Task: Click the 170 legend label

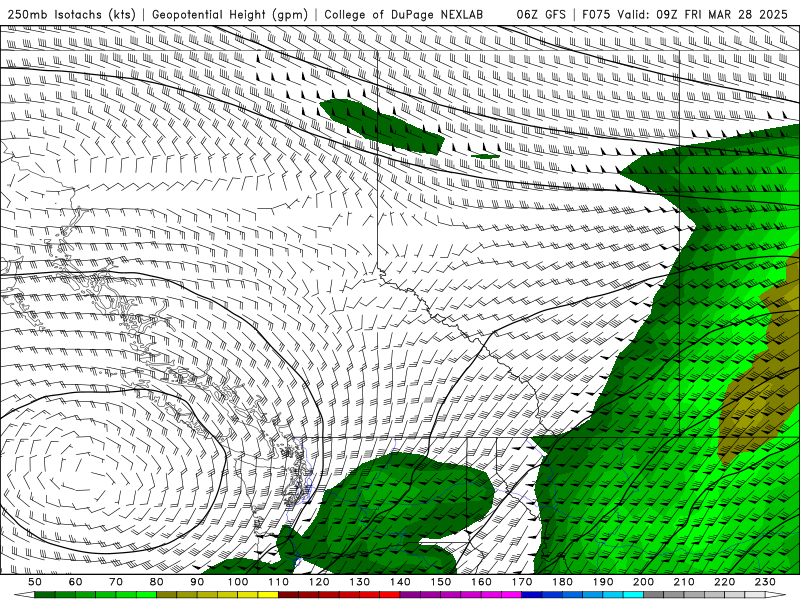Action: 522,582
